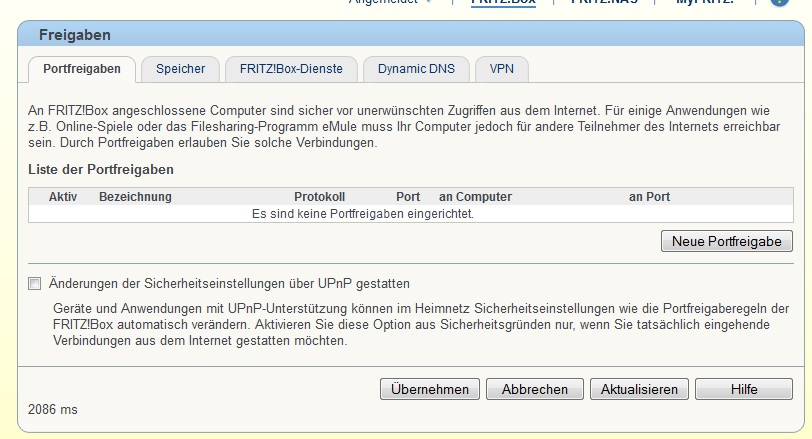812x439 pixels.
Task: Enable UPnP security settings changes checkbox
Action: 35,284
